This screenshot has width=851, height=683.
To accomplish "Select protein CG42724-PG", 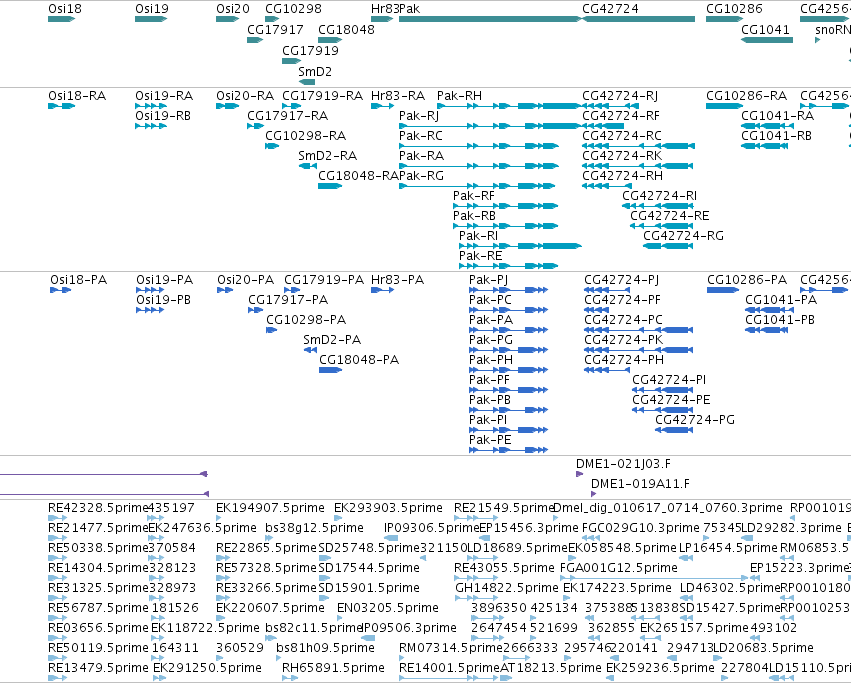I will tap(695, 420).
